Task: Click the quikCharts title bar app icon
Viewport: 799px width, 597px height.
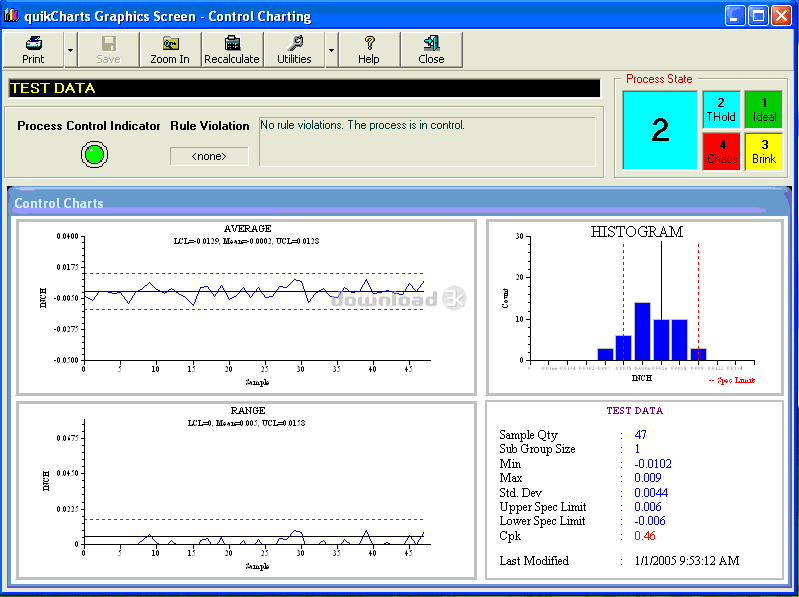Action: pyautogui.click(x=11, y=15)
